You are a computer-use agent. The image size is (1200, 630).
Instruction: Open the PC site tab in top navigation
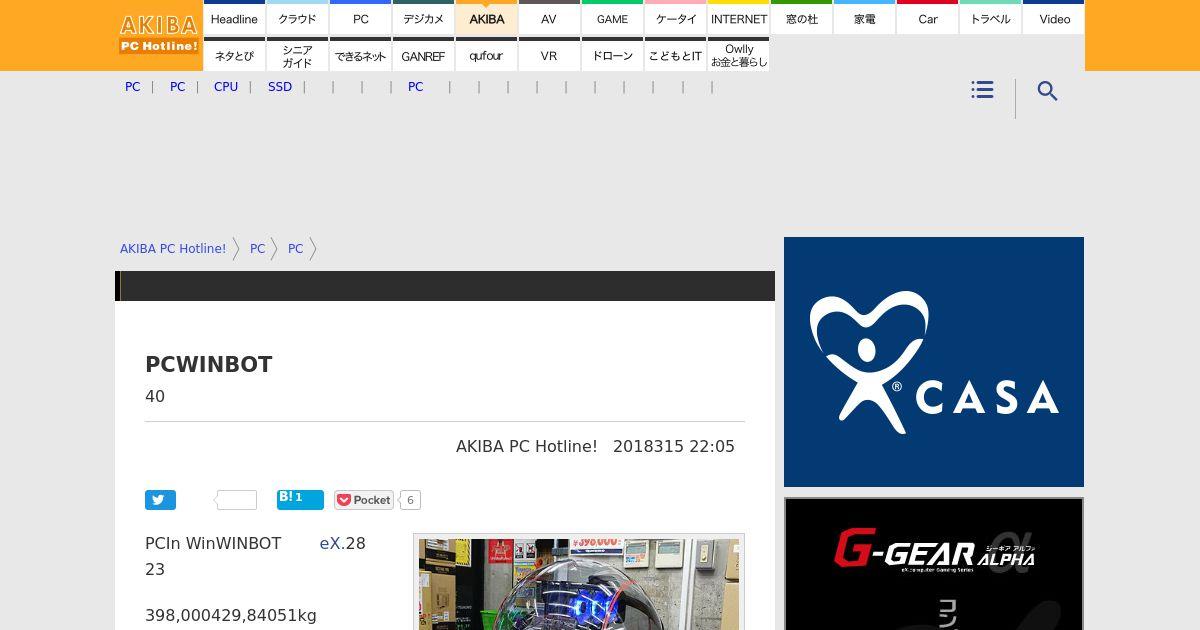pos(360,19)
